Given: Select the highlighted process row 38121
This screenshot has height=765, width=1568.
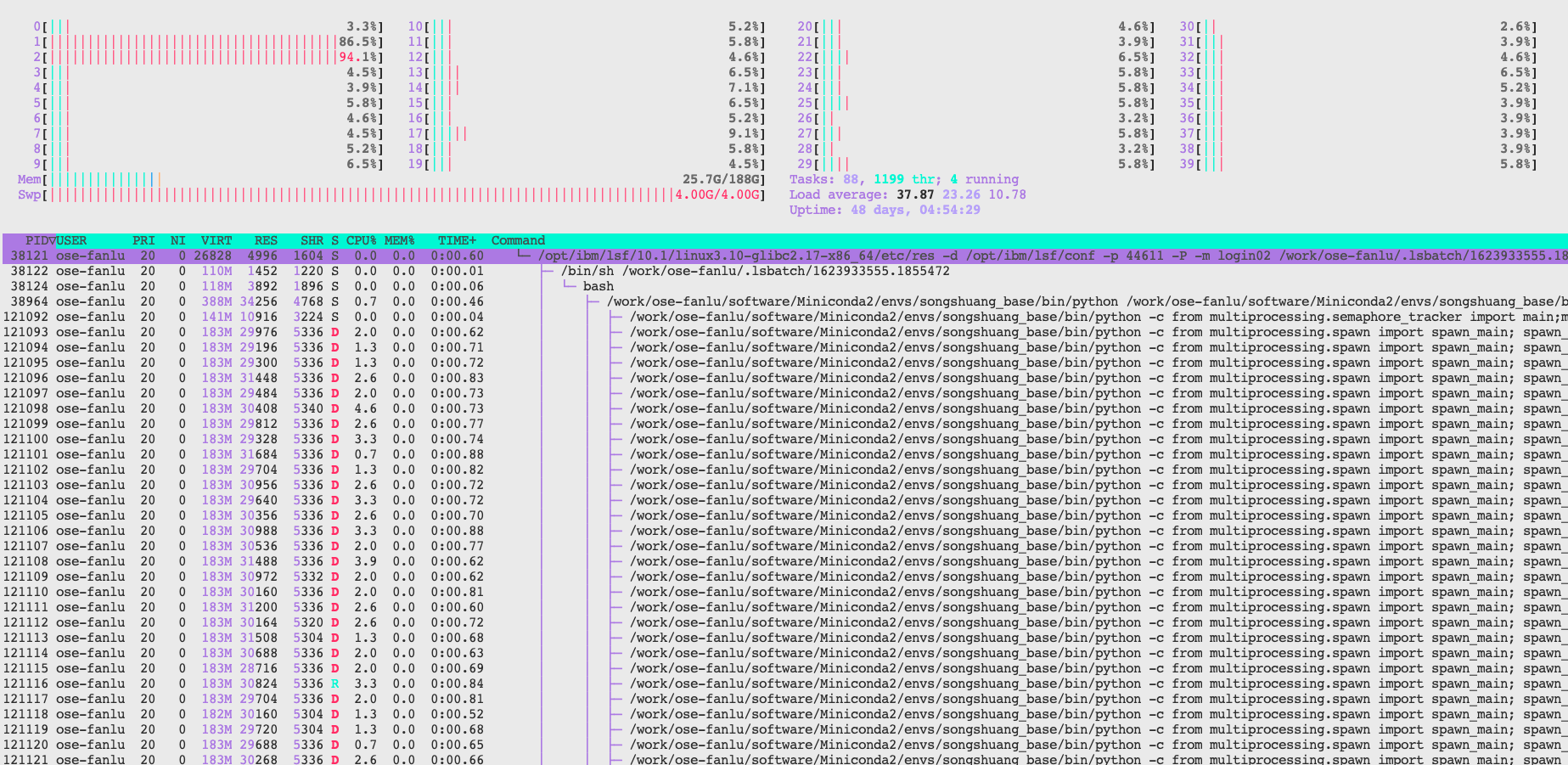Looking at the screenshot, I should coord(255,256).
